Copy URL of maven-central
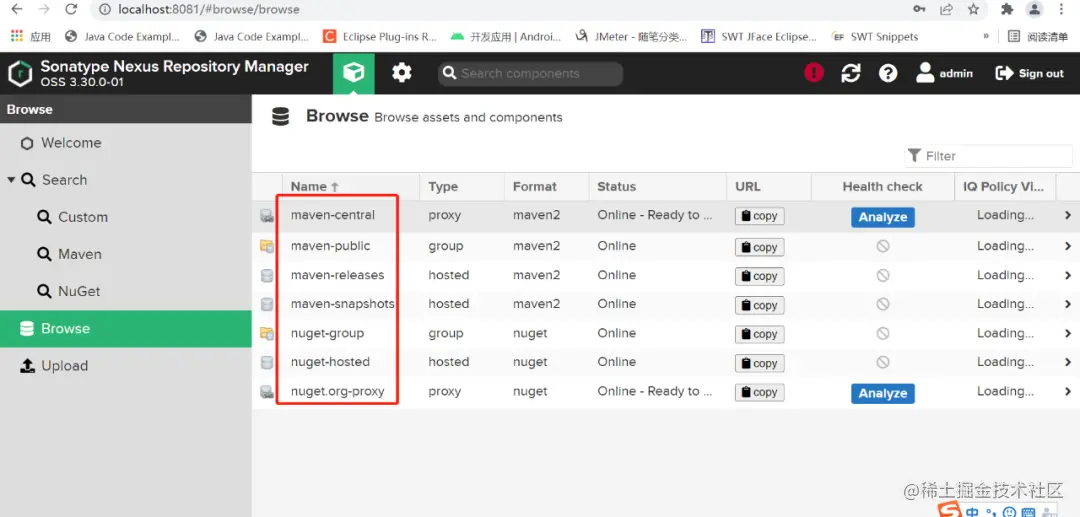1080x517 pixels. point(759,216)
